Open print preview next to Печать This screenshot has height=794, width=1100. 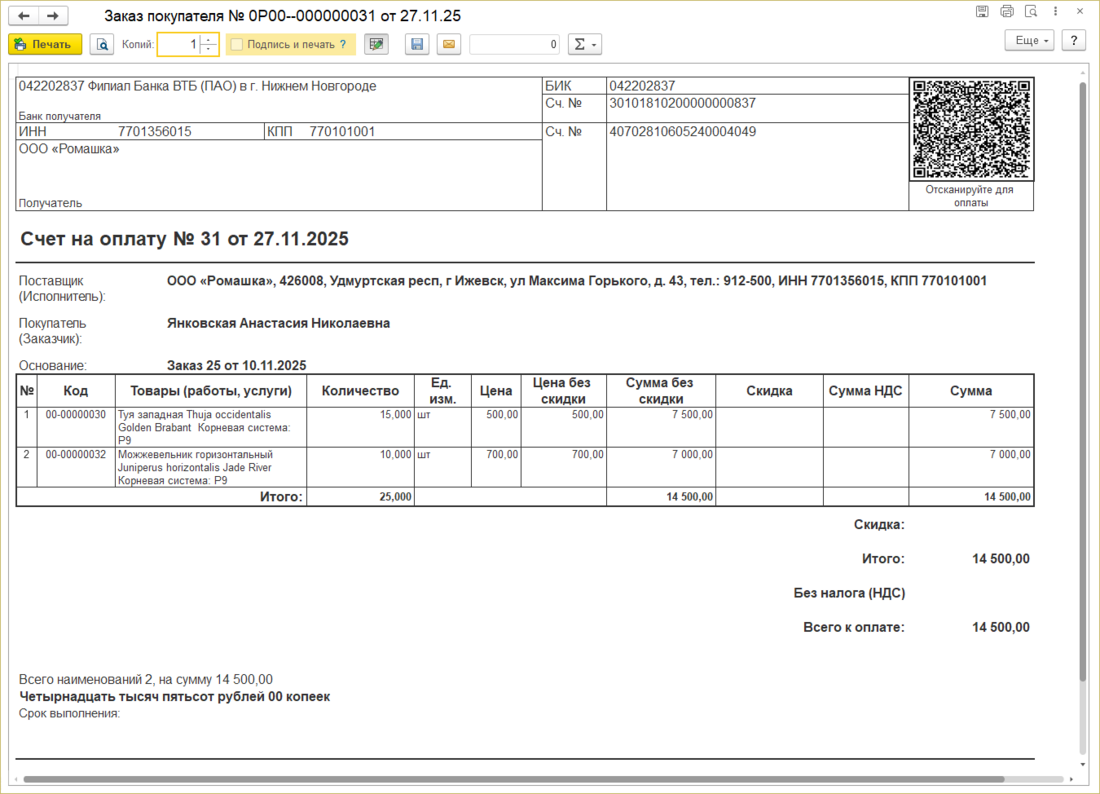pos(101,44)
